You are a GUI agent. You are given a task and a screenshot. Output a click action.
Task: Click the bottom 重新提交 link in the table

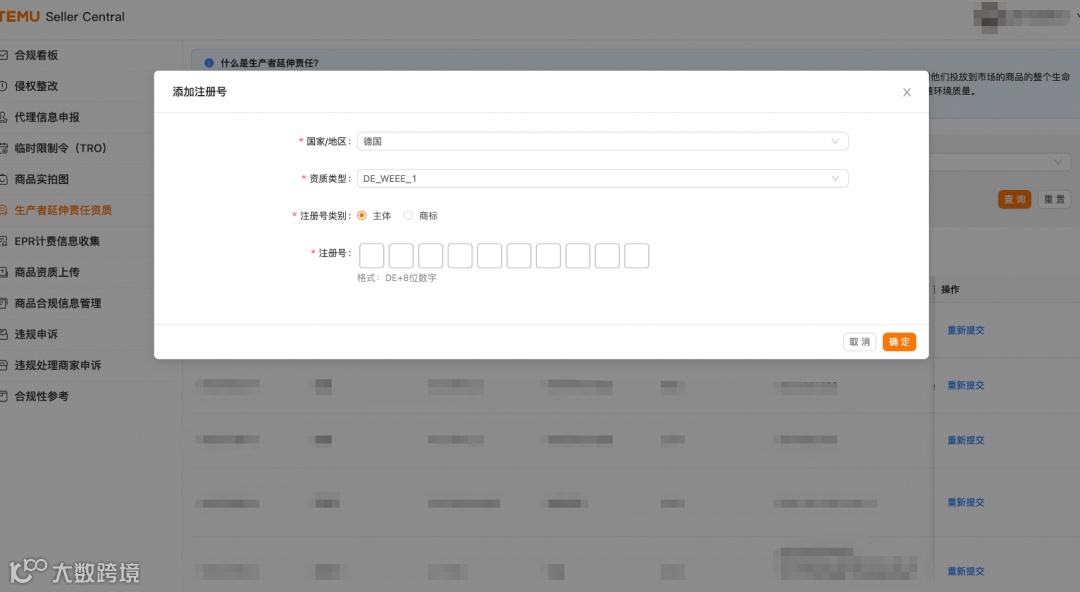(x=966, y=571)
